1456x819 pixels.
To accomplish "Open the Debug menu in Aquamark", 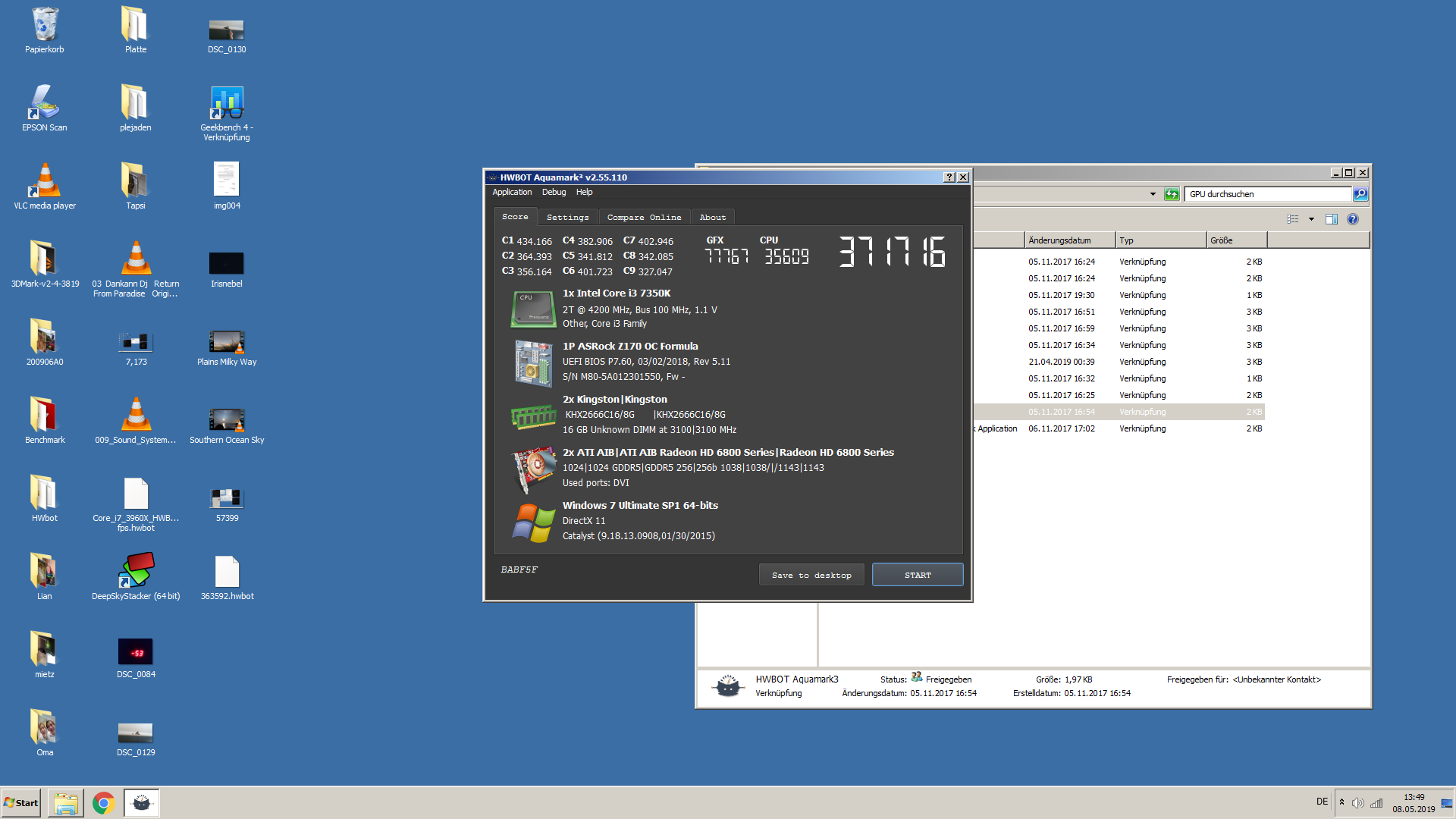I will click(x=554, y=193).
